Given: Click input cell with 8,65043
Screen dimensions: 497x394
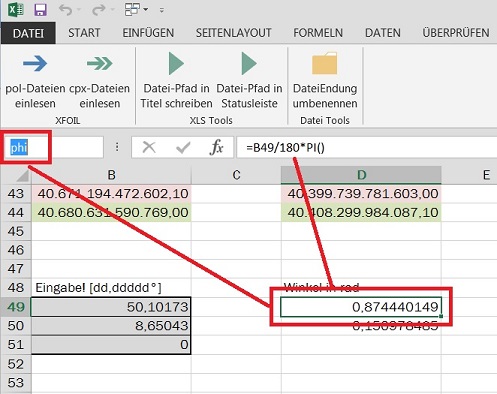Looking at the screenshot, I should 111,325.
